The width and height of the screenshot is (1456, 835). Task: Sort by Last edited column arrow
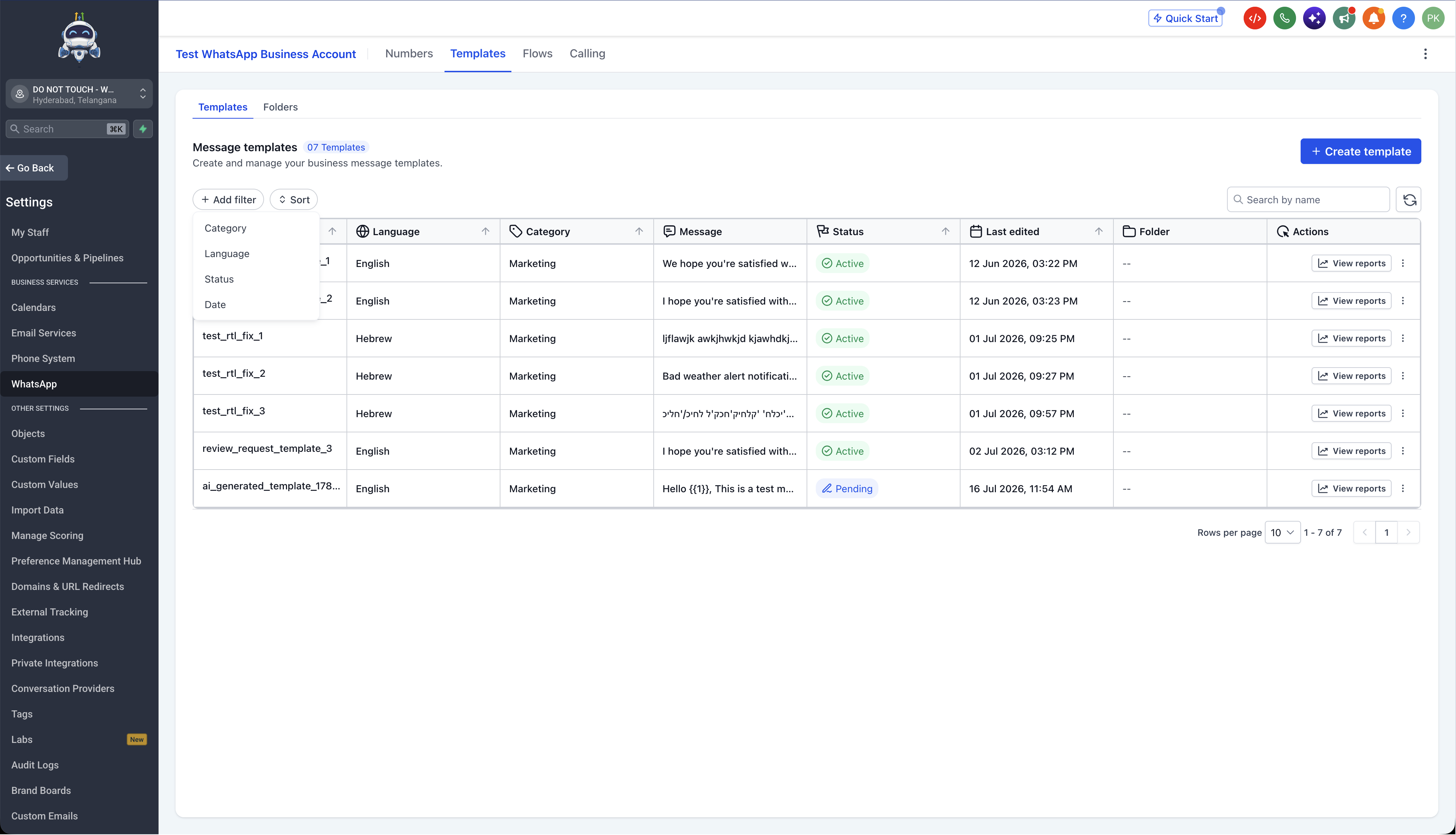click(1099, 231)
